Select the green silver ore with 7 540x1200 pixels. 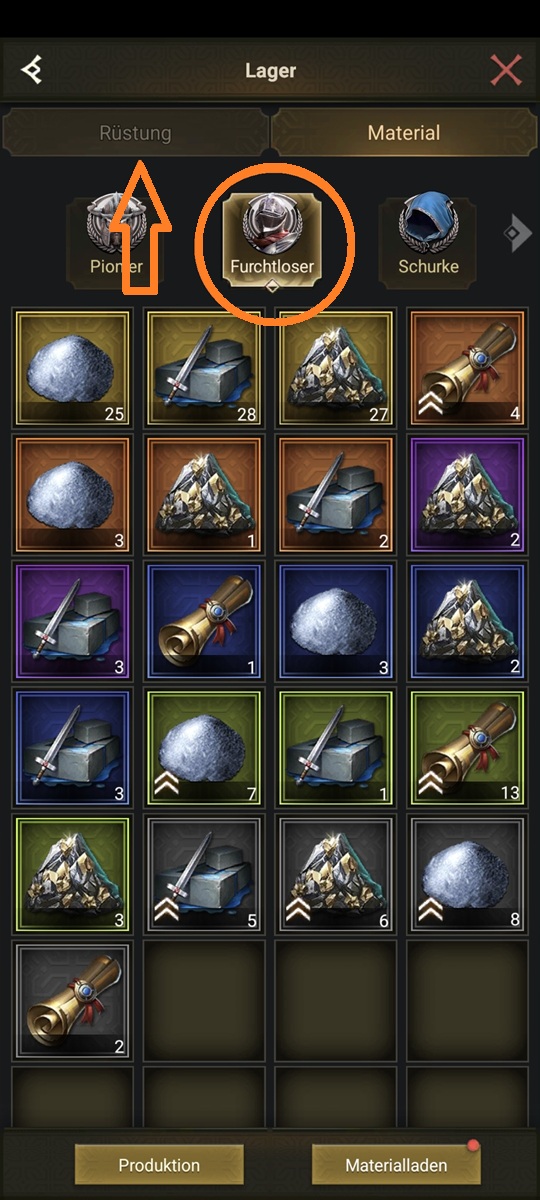click(x=204, y=745)
